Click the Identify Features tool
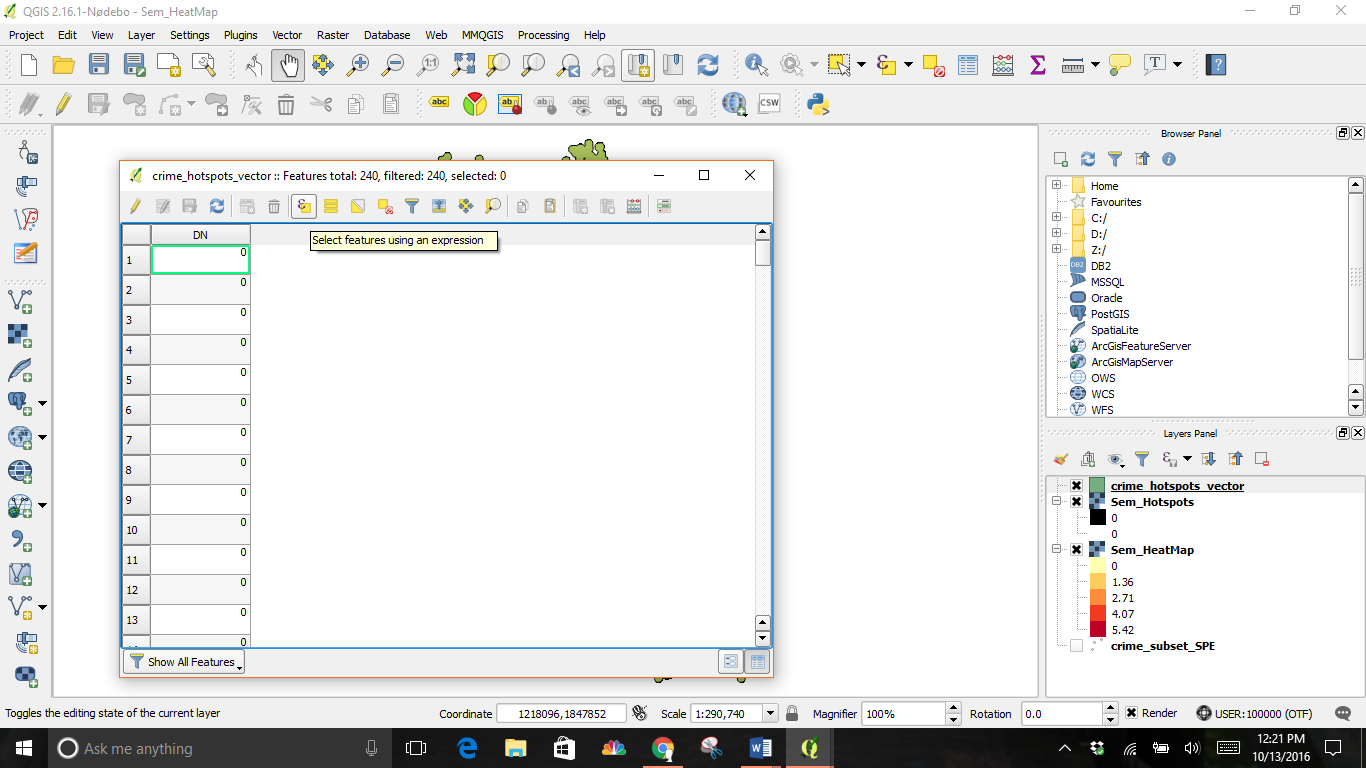Screen dimensions: 1366x768 [755, 65]
